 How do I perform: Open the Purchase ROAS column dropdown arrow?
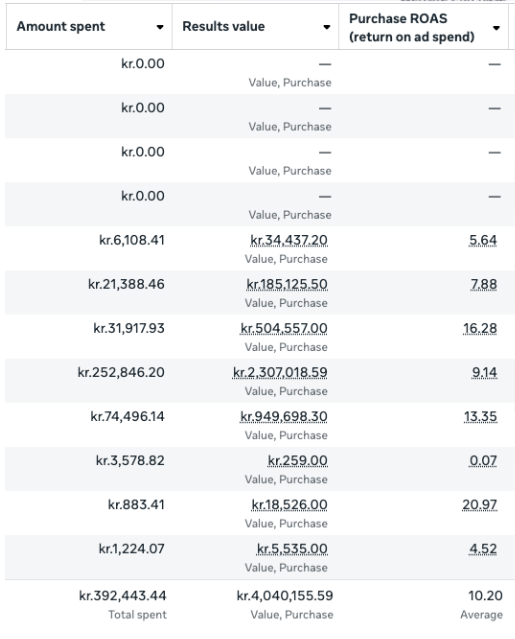(496, 28)
